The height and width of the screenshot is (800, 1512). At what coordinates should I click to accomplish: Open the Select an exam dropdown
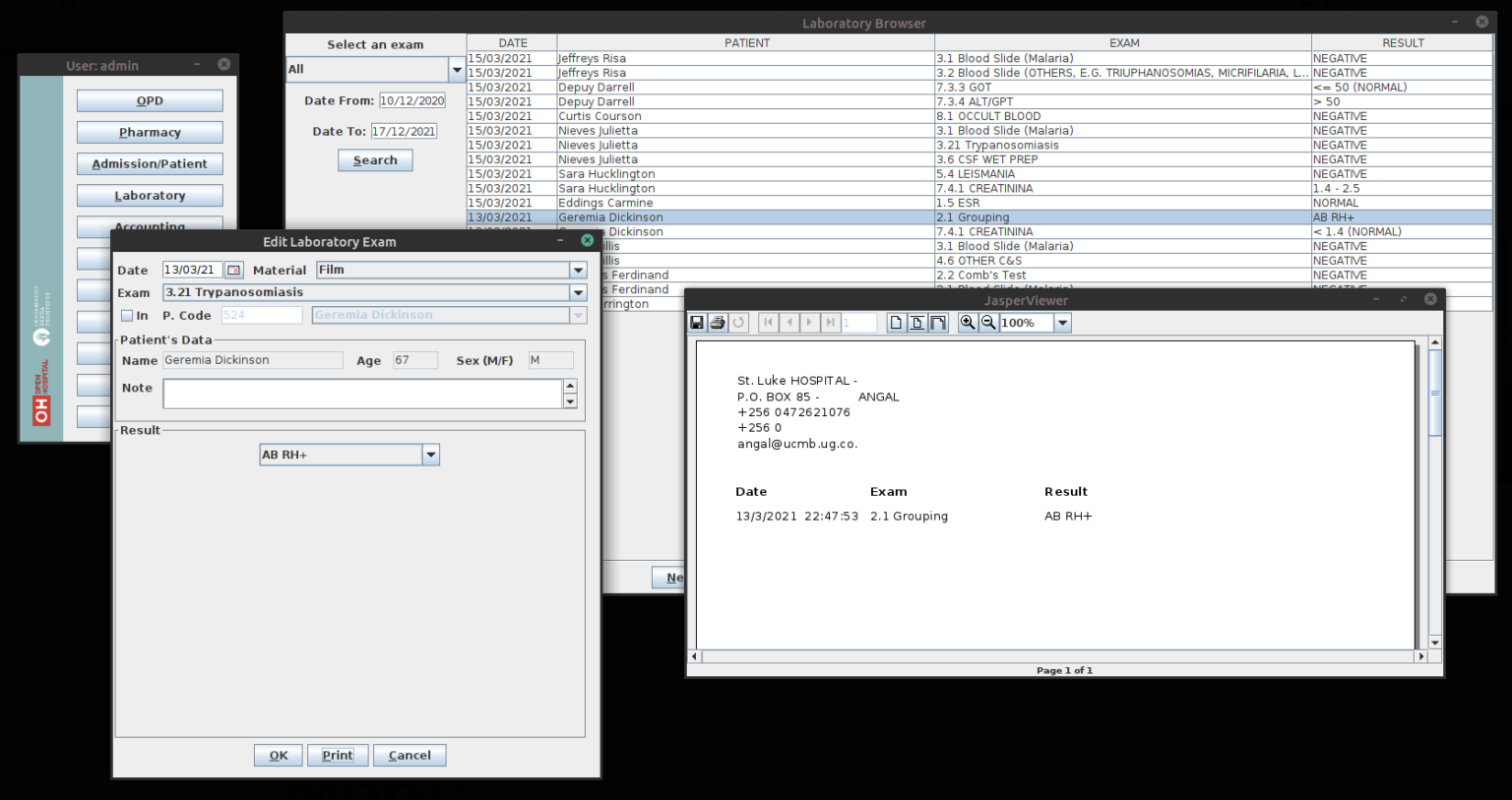pos(457,69)
